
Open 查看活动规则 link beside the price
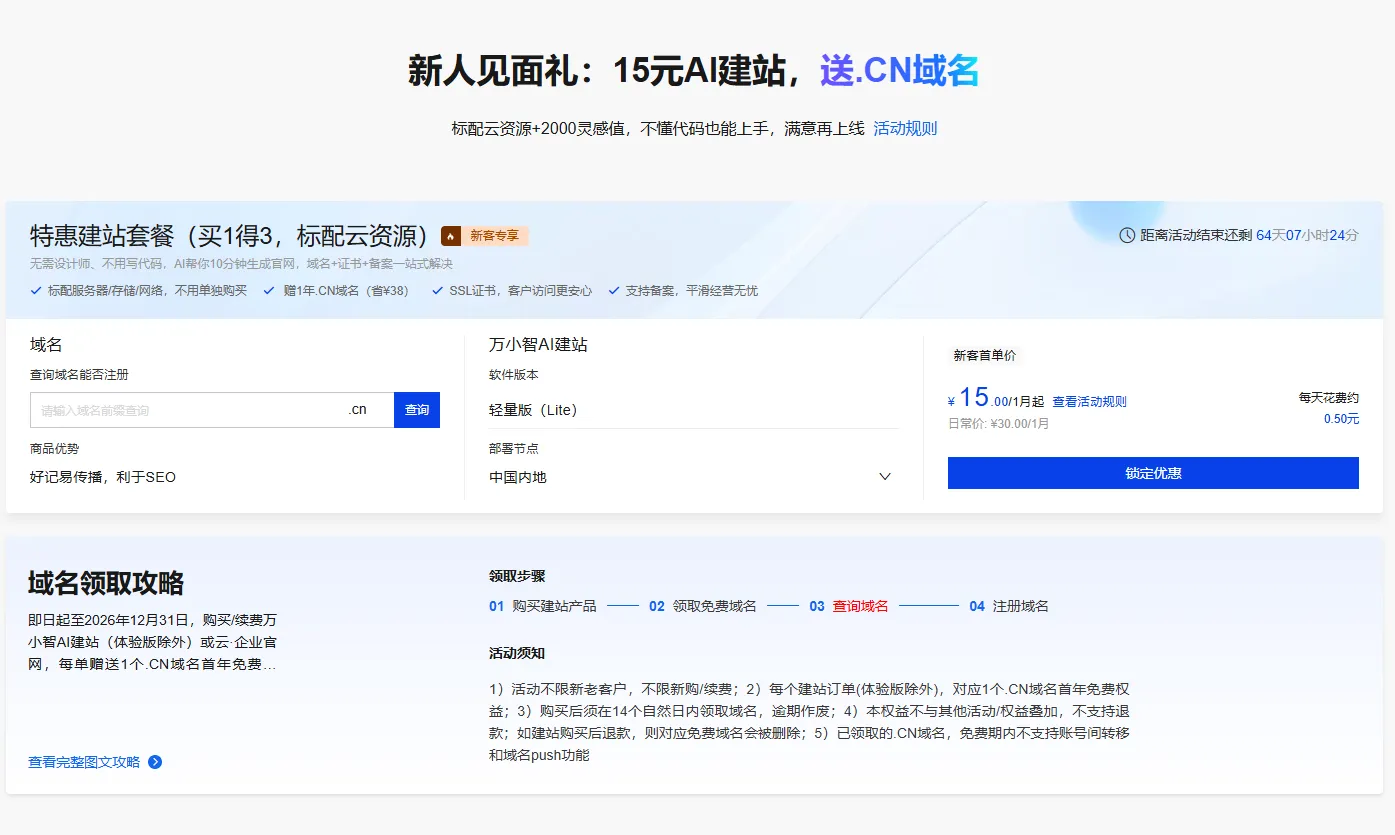(x=1089, y=401)
